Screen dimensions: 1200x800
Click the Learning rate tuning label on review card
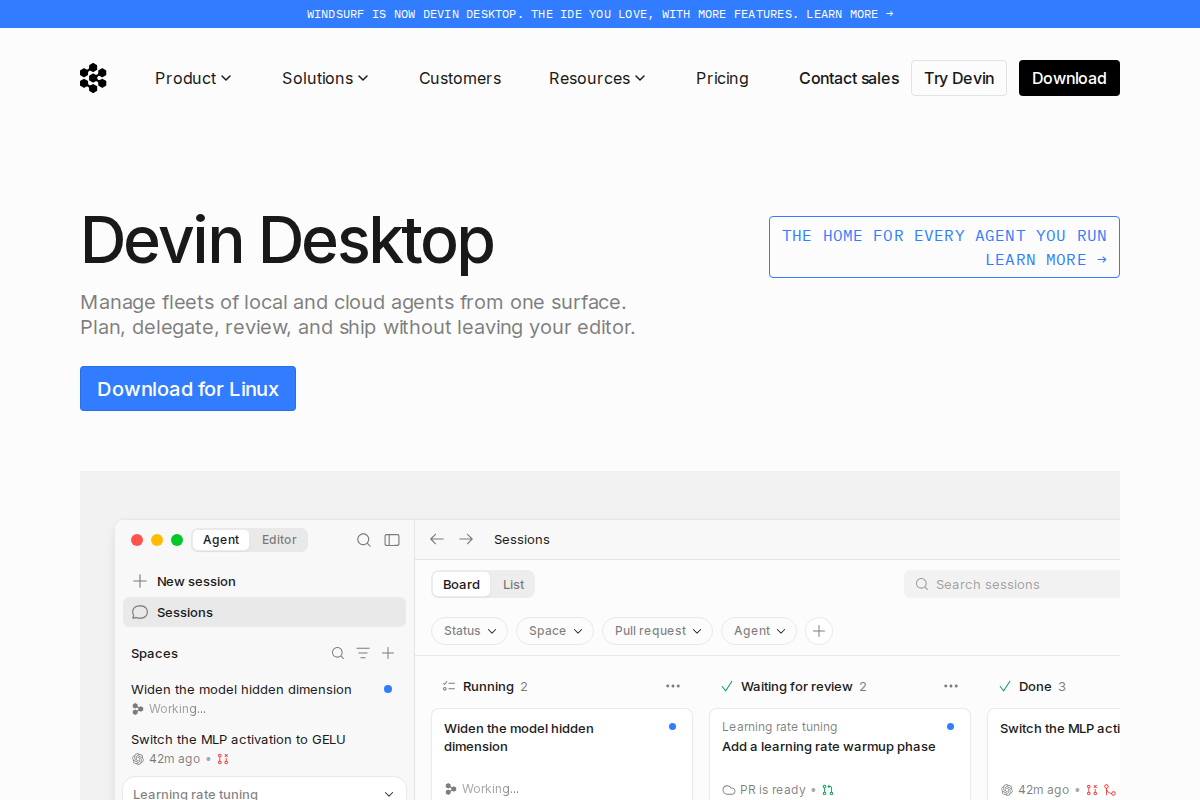[780, 727]
